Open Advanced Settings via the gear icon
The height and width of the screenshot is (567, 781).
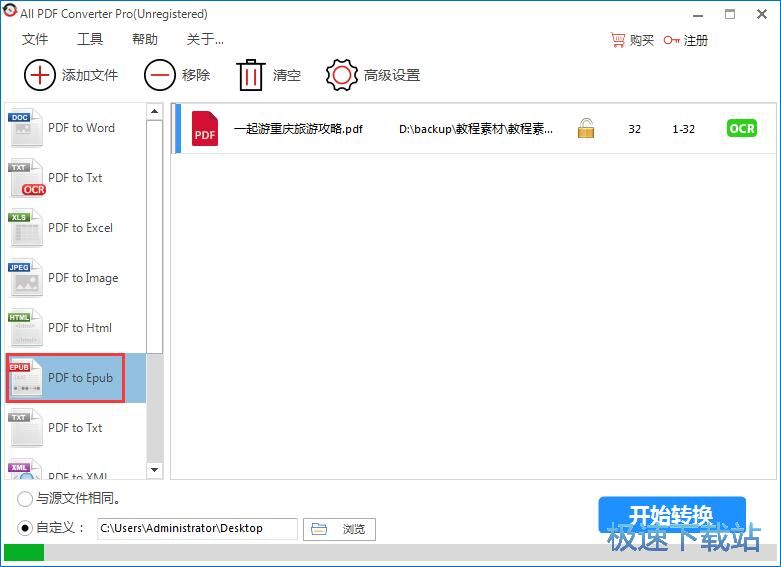coord(342,75)
